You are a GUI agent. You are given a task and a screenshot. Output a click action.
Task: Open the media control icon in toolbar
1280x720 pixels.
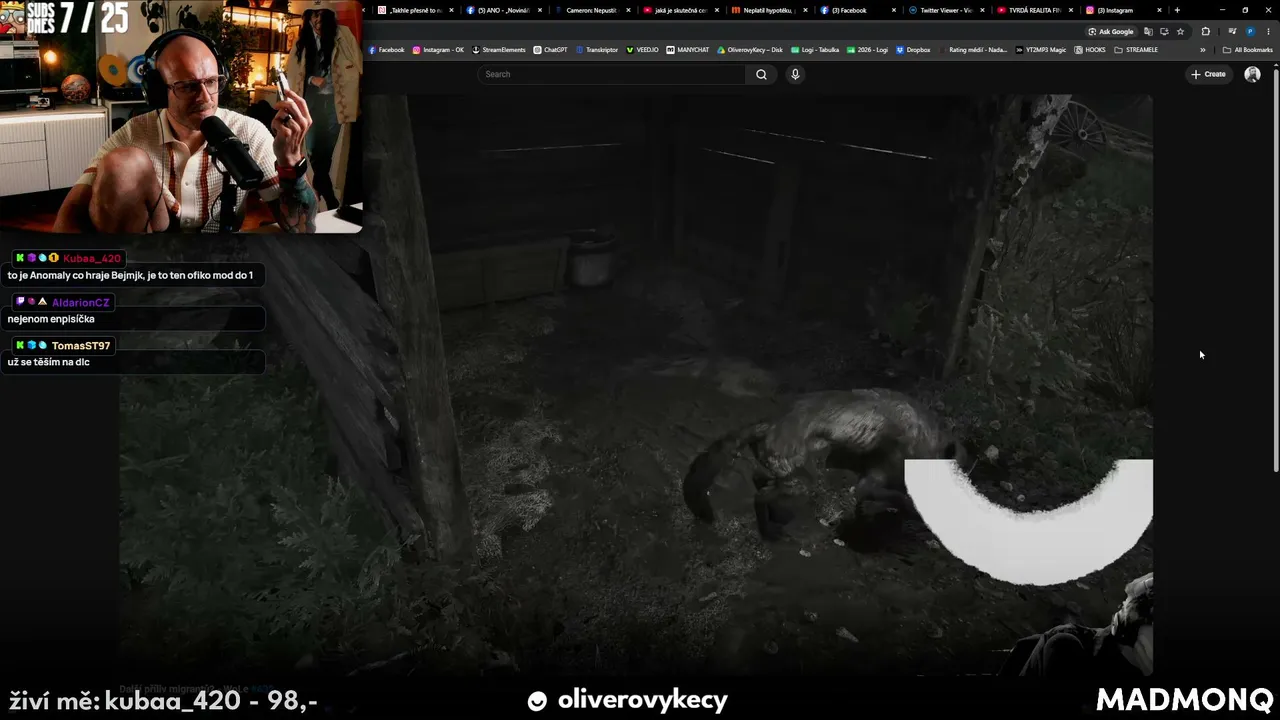click(1232, 31)
